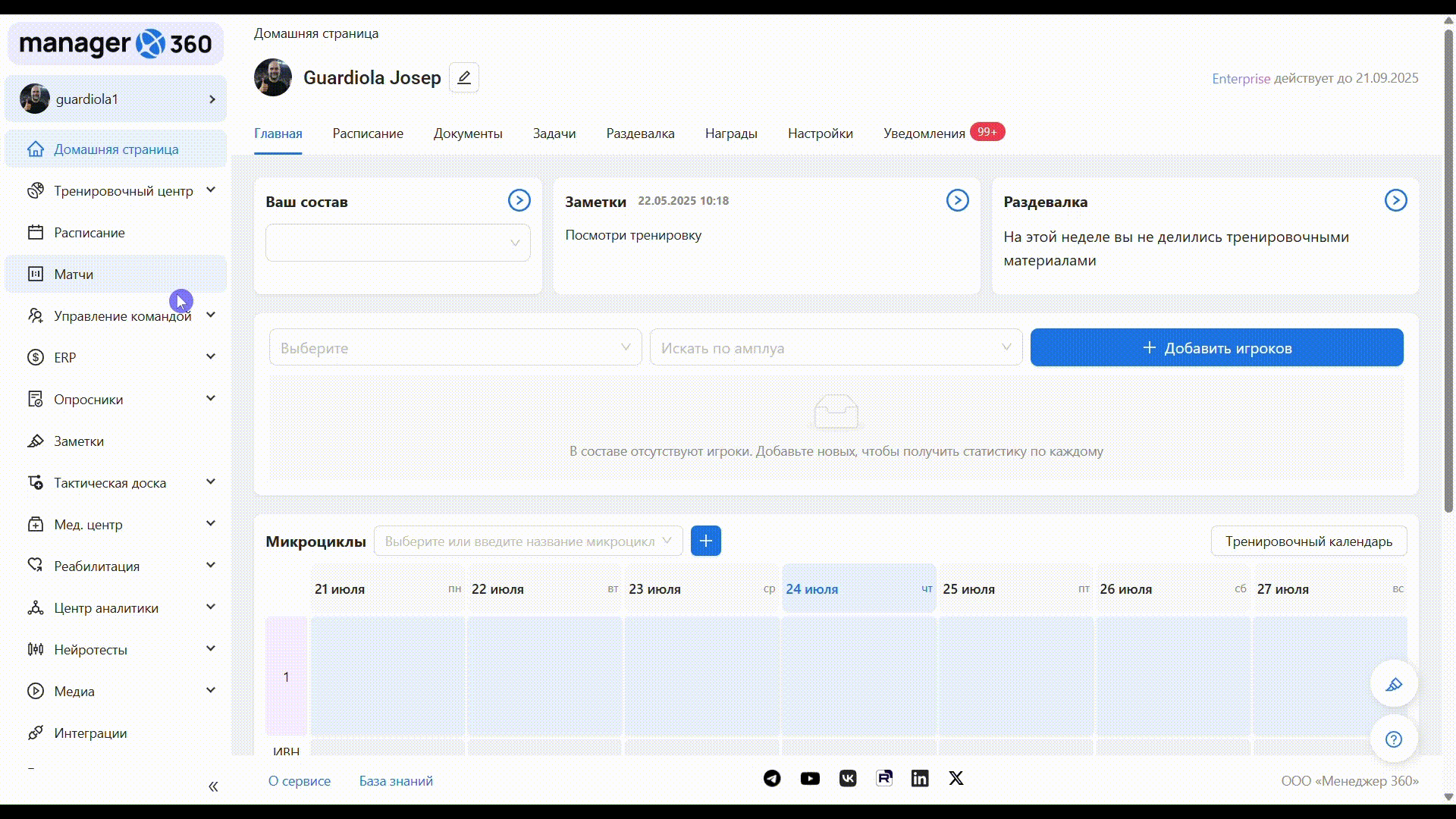Switch to the Расписание tab
Screen dimensions: 1456x819
(x=368, y=133)
